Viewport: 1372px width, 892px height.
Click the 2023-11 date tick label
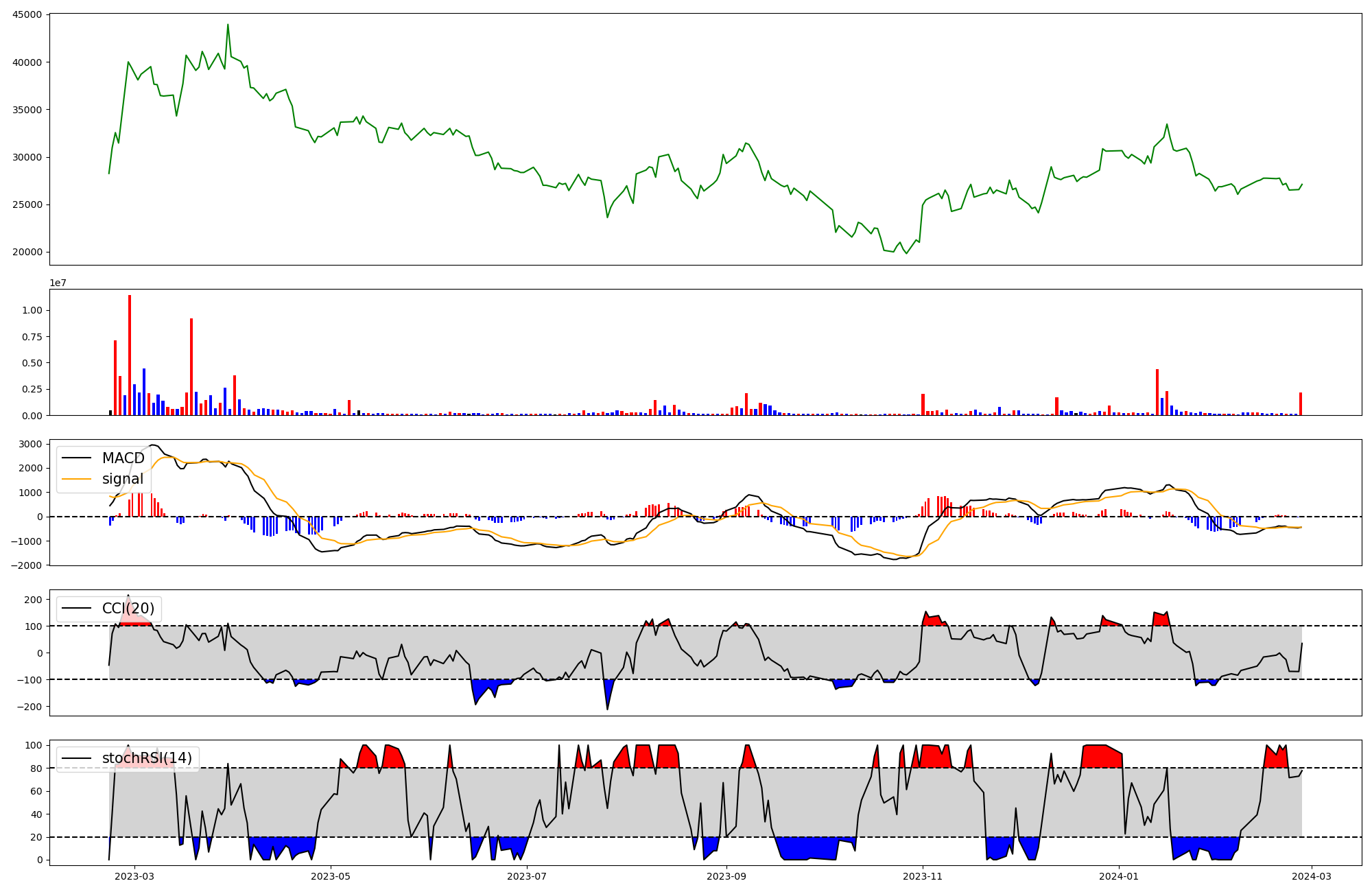tap(923, 876)
